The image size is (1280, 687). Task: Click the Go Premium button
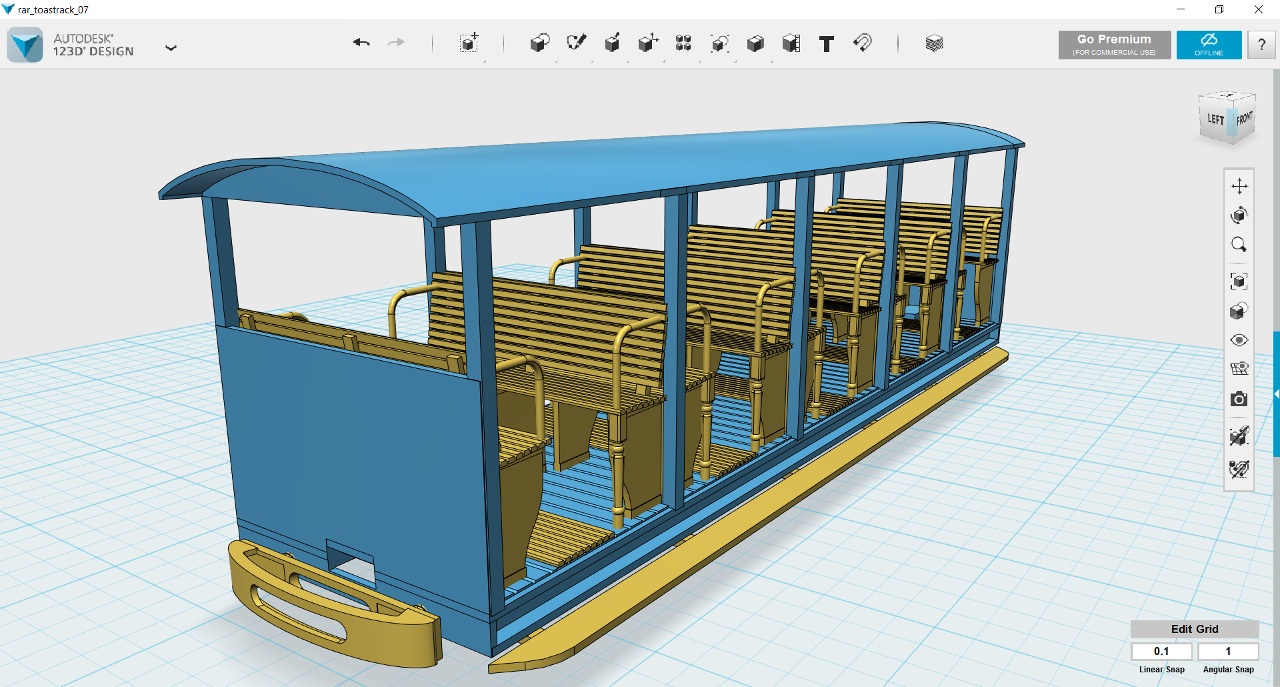tap(1114, 45)
